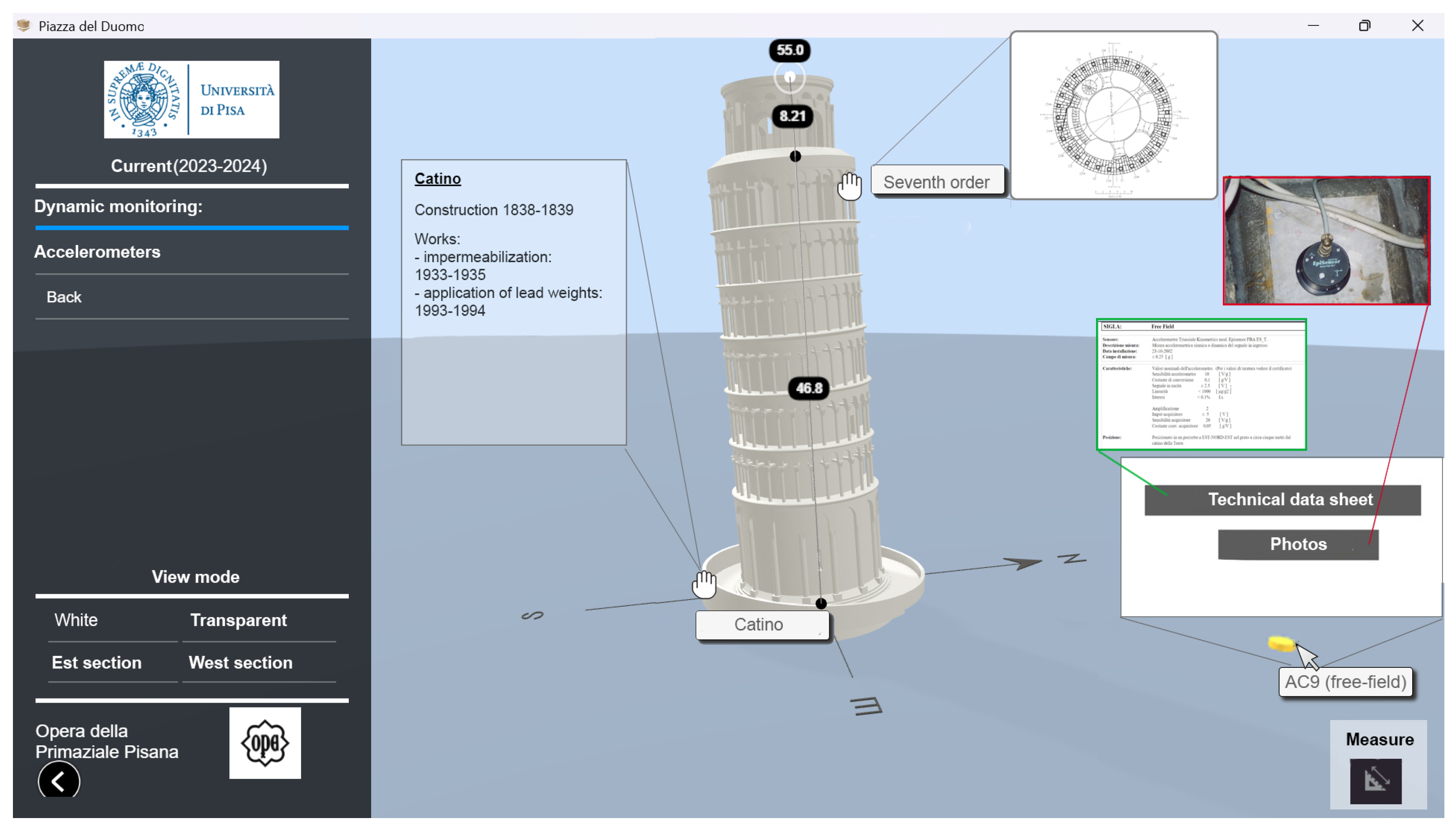Click the Opera Primaziale Pisana logo

(x=265, y=743)
